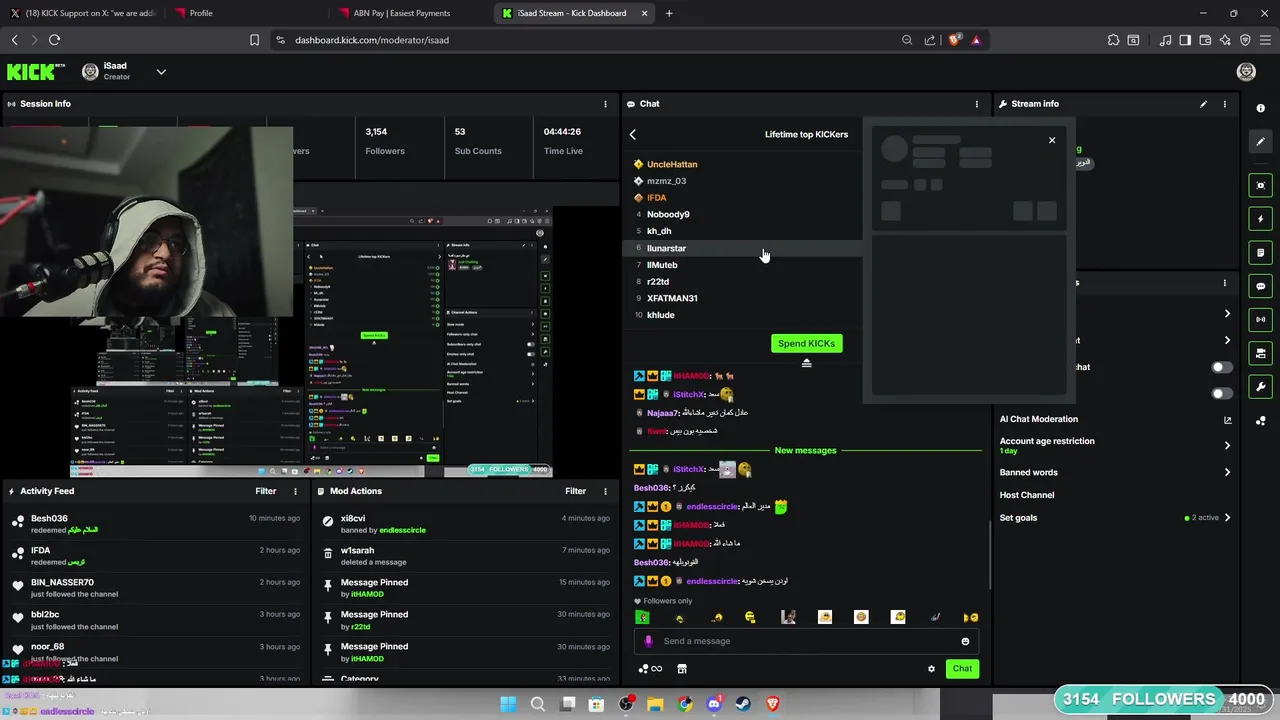Toggle the broadcast signal widget in sidebar
Viewport: 1280px width, 720px height.
click(x=1261, y=320)
